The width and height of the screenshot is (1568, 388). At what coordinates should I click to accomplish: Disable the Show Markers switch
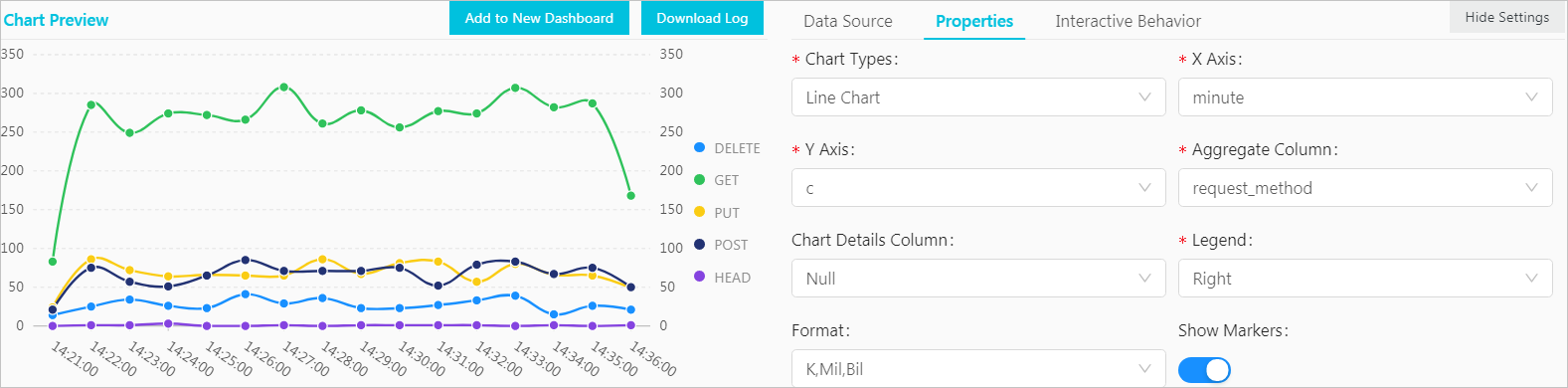coord(1204,370)
